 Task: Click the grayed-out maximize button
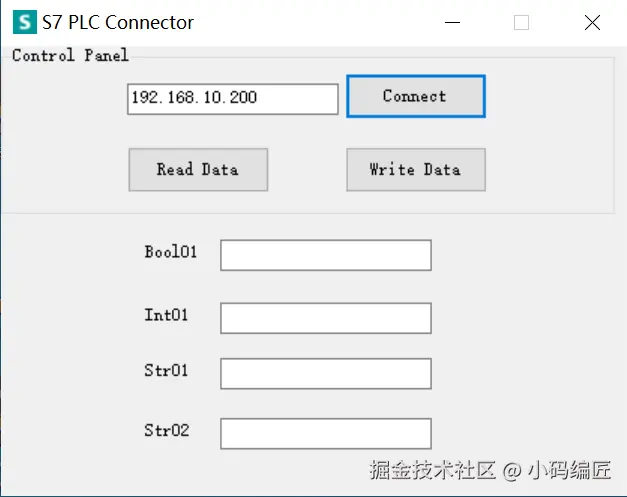(521, 22)
